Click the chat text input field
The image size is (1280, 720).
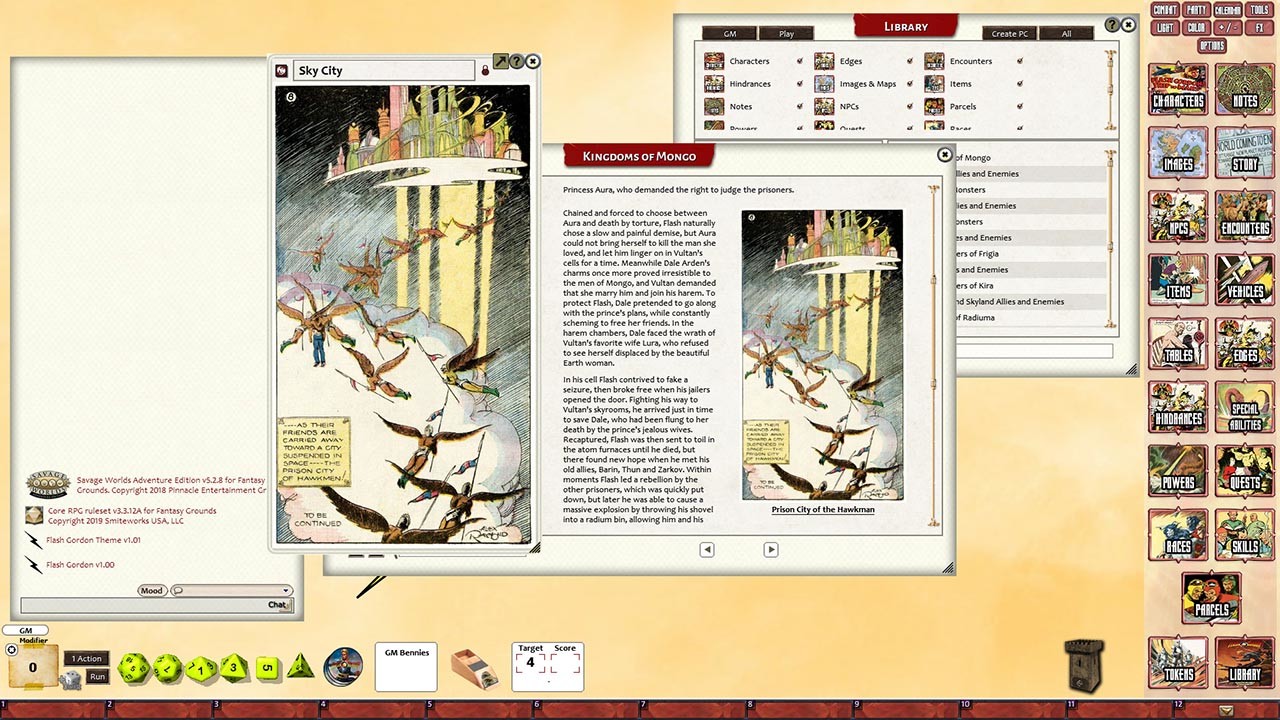(142, 605)
